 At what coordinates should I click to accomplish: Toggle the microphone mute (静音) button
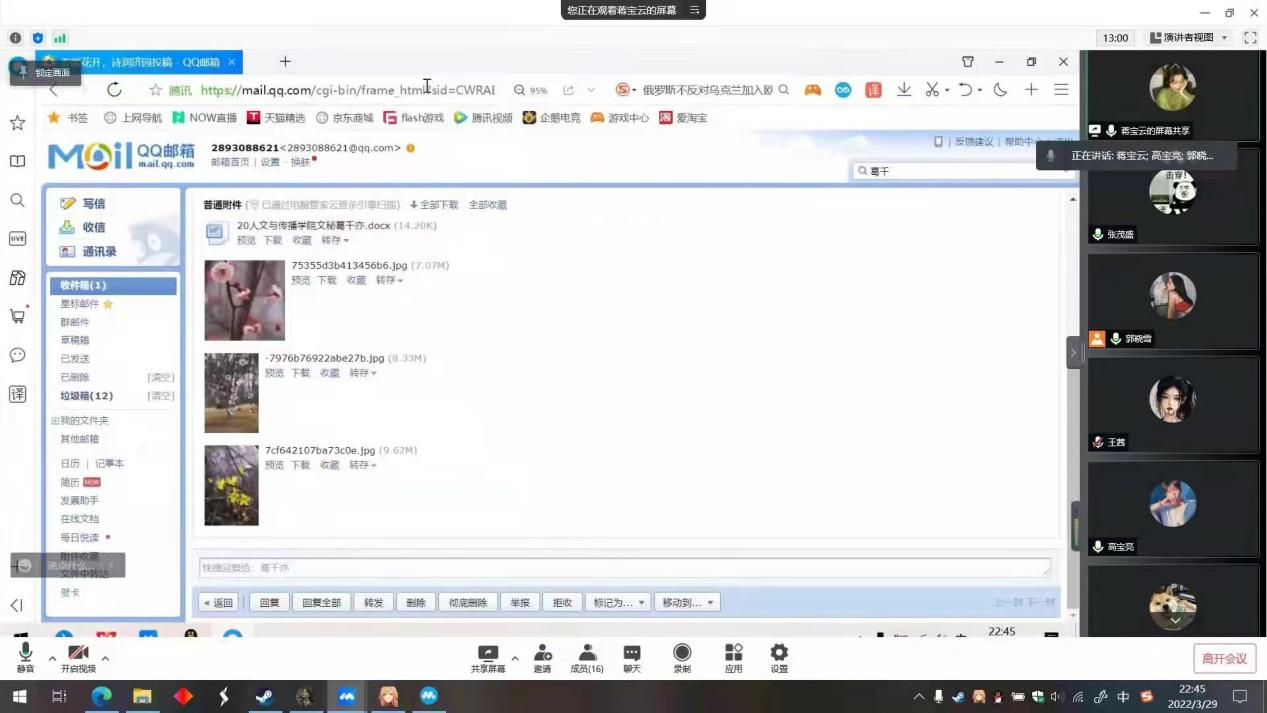25,658
